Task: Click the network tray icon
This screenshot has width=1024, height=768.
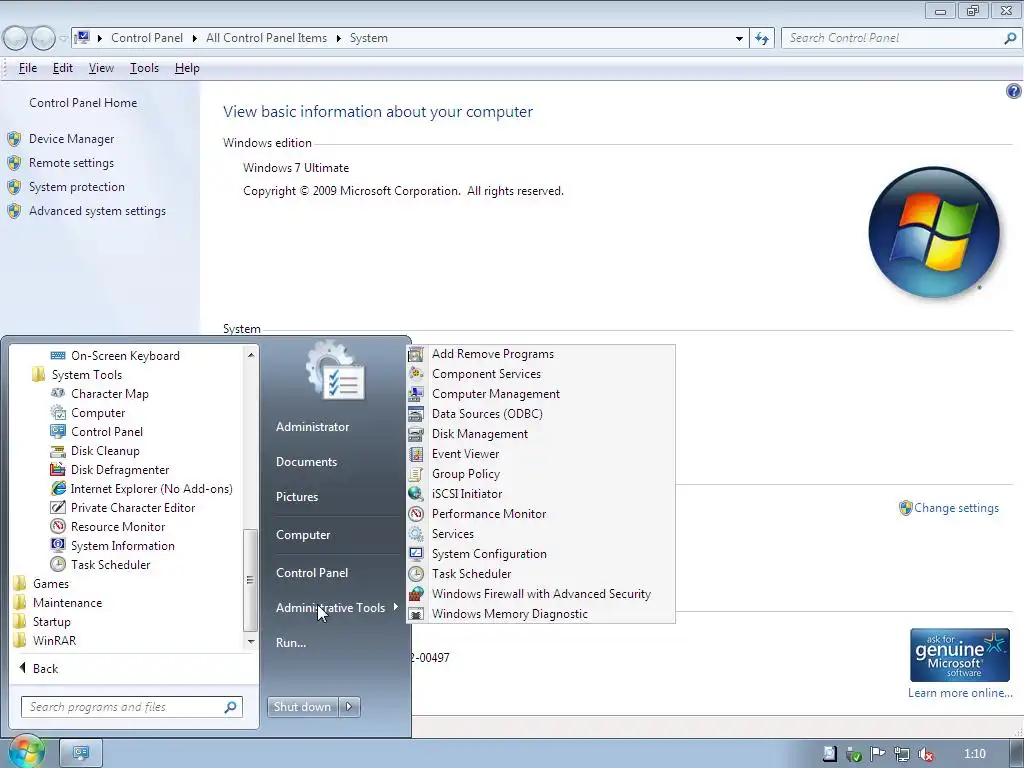Action: (x=902, y=754)
